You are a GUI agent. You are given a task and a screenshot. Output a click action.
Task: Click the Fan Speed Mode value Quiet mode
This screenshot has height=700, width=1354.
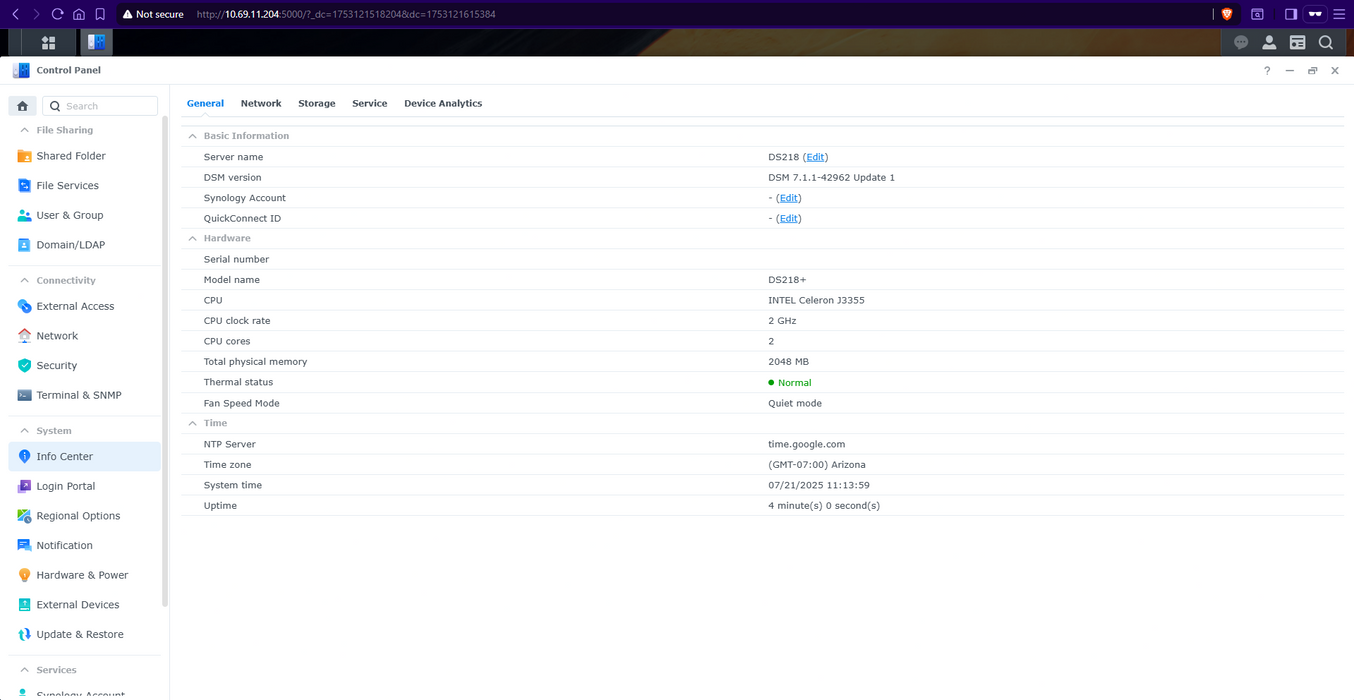(795, 403)
